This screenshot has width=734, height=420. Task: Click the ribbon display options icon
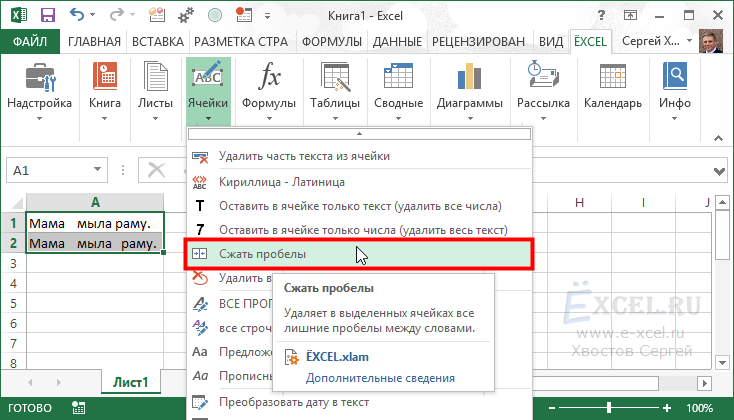pos(631,15)
